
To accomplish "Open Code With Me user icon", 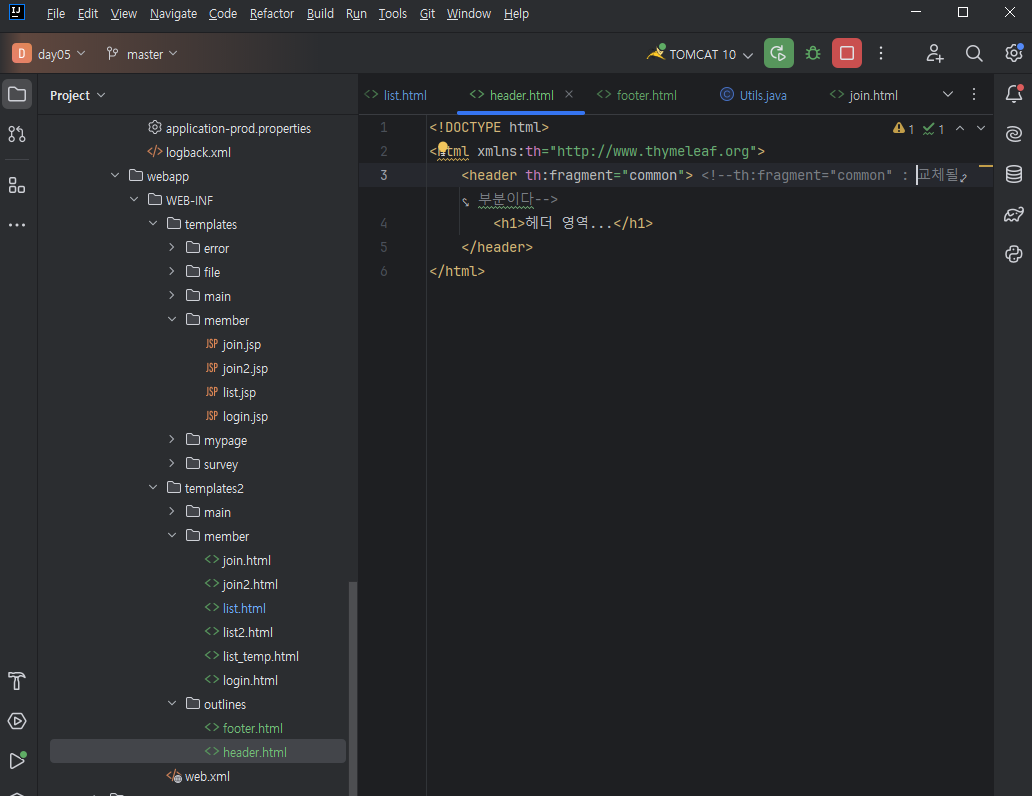I will click(935, 53).
